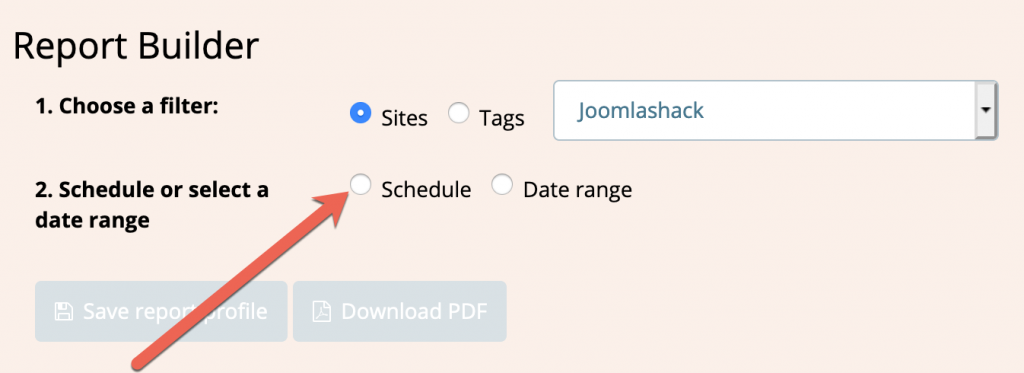Viewport: 1024px width, 373px height.
Task: Click the "Schedule" option label
Action: pos(426,189)
